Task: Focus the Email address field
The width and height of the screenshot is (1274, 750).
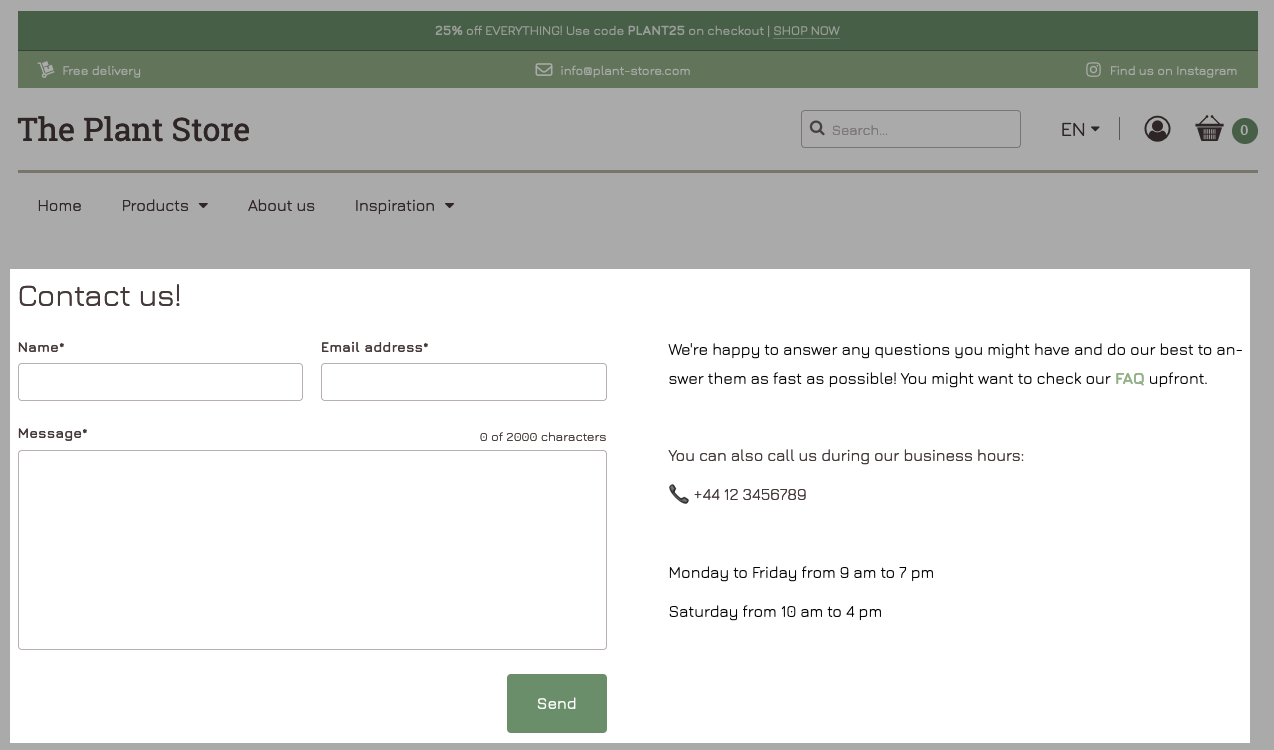Action: click(x=463, y=382)
